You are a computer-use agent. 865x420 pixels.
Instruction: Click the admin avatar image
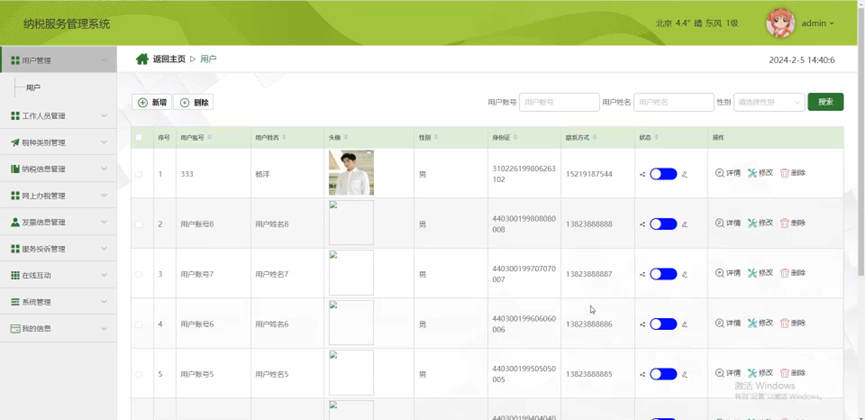pos(781,23)
